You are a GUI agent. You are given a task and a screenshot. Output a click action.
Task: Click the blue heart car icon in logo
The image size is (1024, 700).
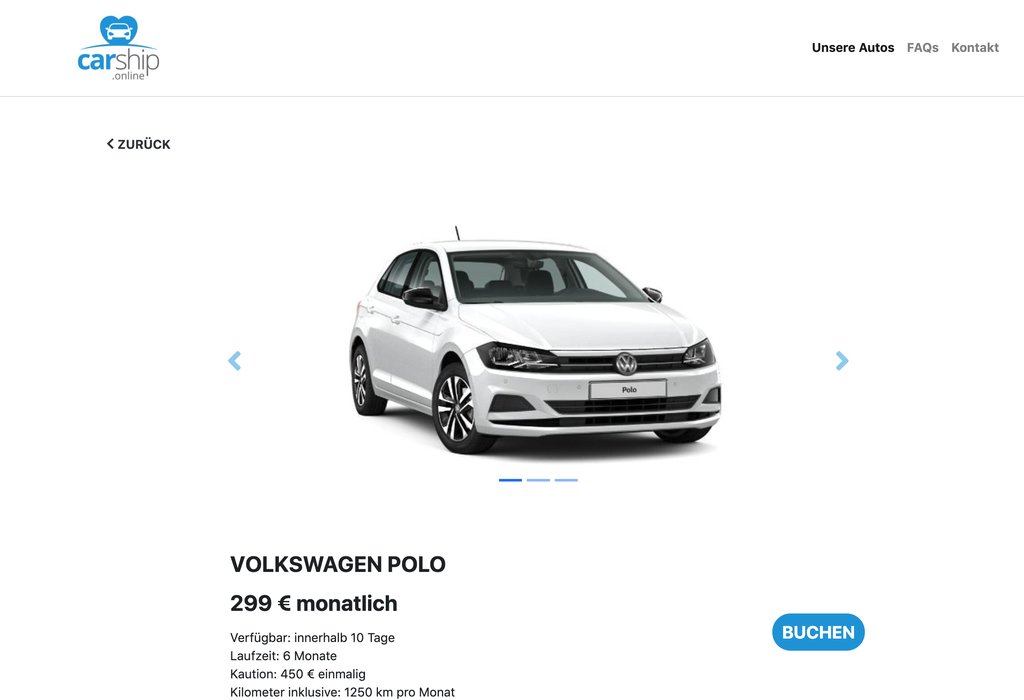(x=118, y=31)
